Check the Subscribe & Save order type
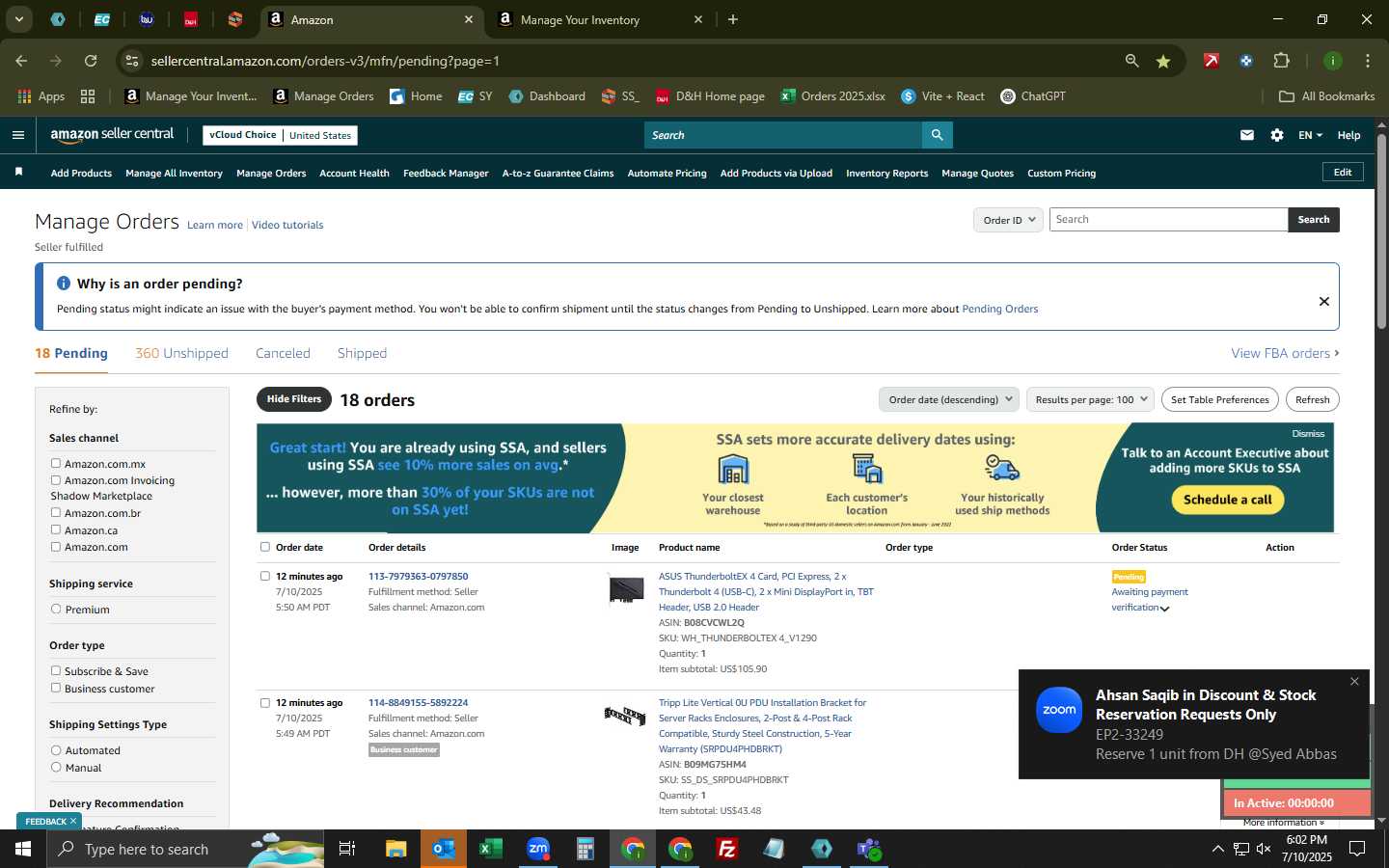 pyautogui.click(x=56, y=670)
